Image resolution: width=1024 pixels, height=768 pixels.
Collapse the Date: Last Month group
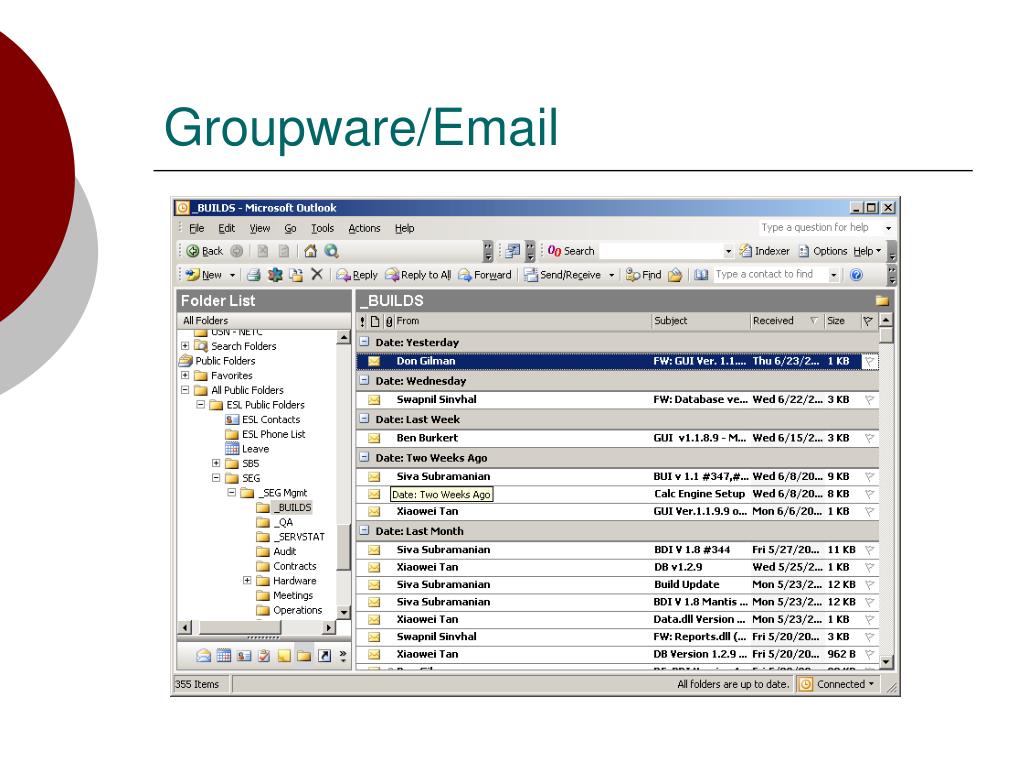(x=364, y=530)
